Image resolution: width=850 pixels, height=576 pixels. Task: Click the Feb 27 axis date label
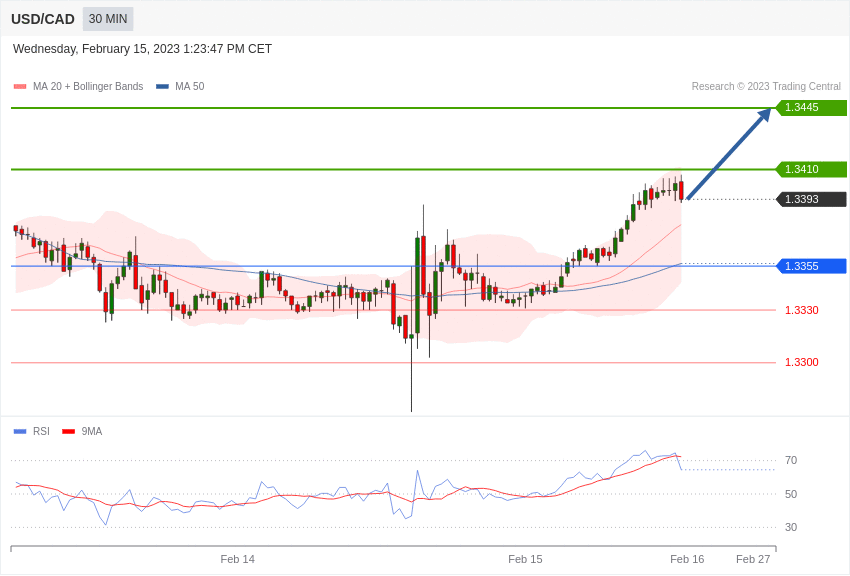(753, 559)
